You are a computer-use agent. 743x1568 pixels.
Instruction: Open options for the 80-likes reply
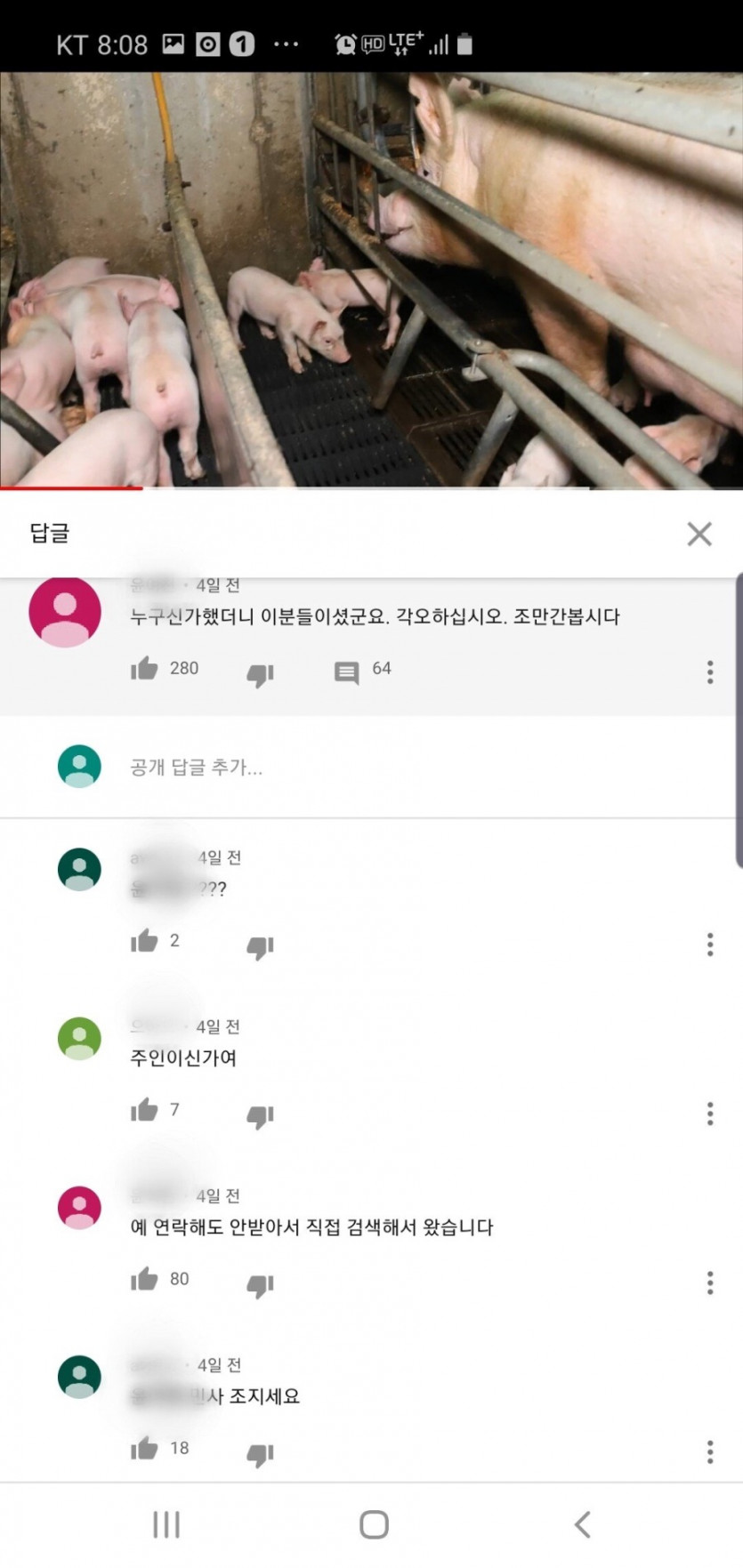click(x=709, y=1282)
